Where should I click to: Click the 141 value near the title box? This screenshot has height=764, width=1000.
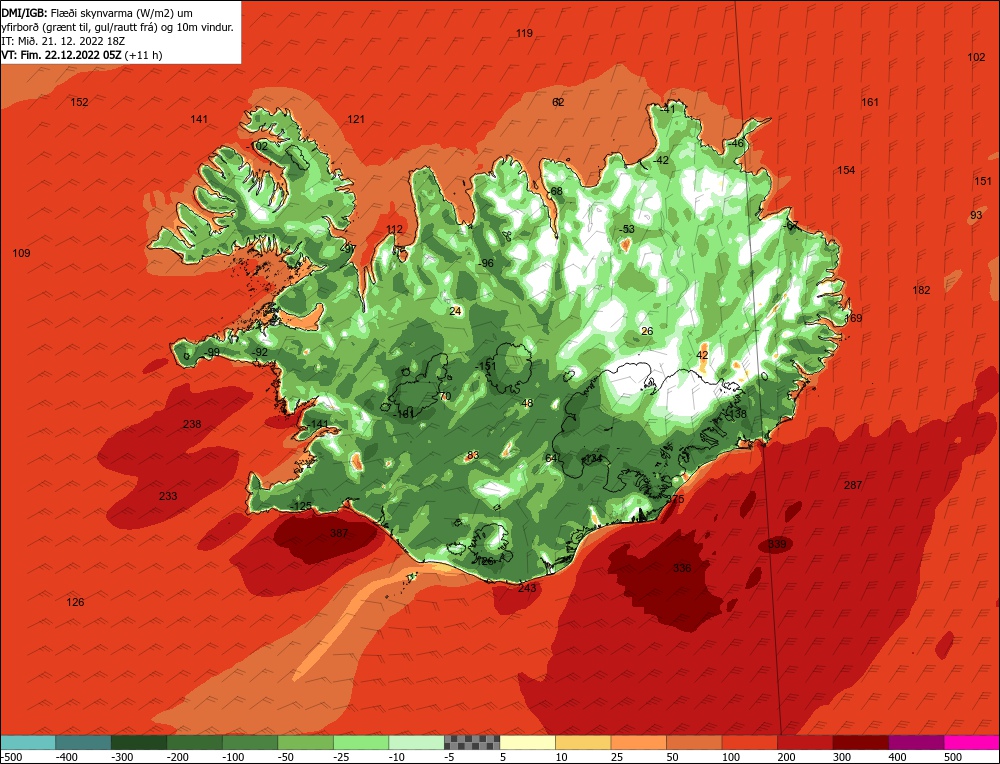[x=199, y=119]
